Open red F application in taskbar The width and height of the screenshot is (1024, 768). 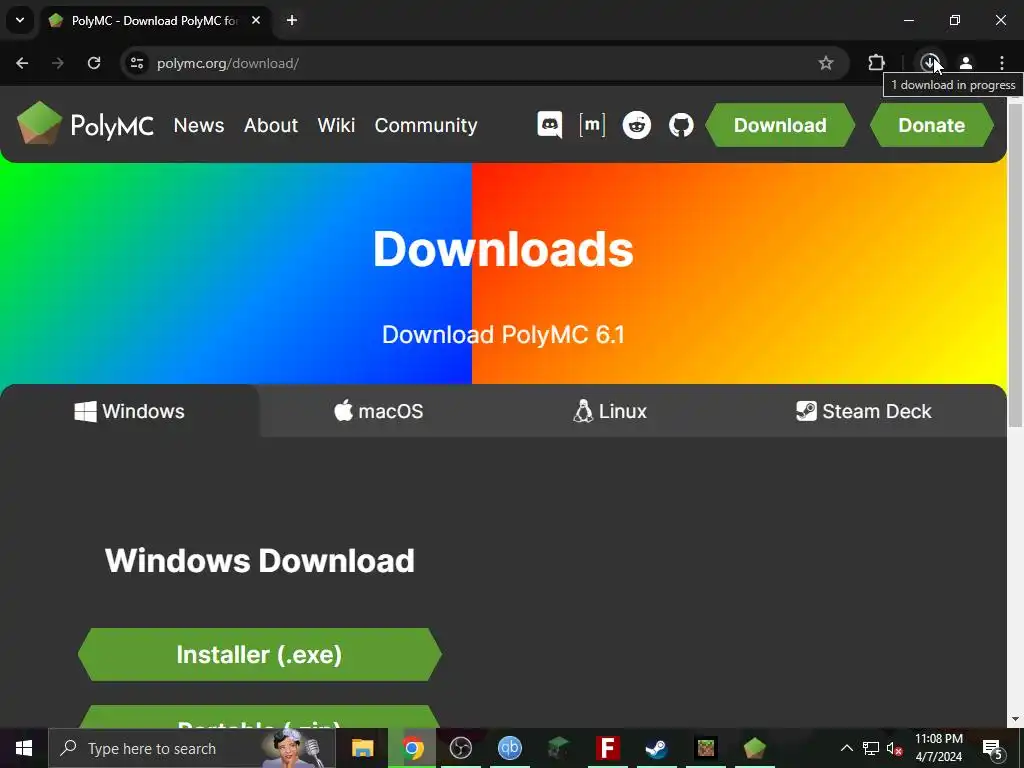607,748
